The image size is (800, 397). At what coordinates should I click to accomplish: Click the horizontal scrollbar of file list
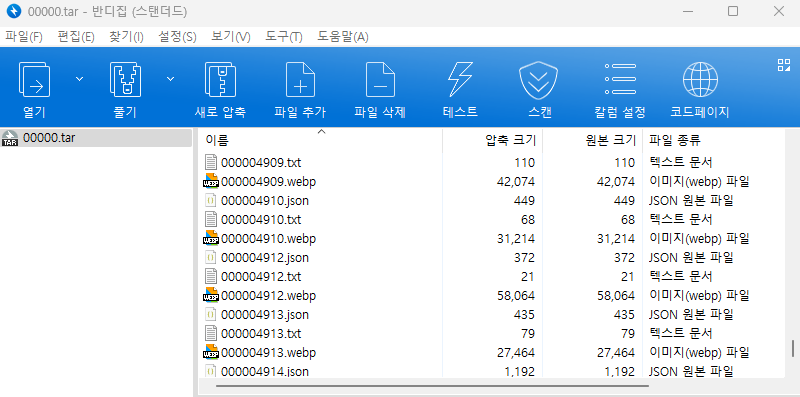pyautogui.click(x=432, y=386)
